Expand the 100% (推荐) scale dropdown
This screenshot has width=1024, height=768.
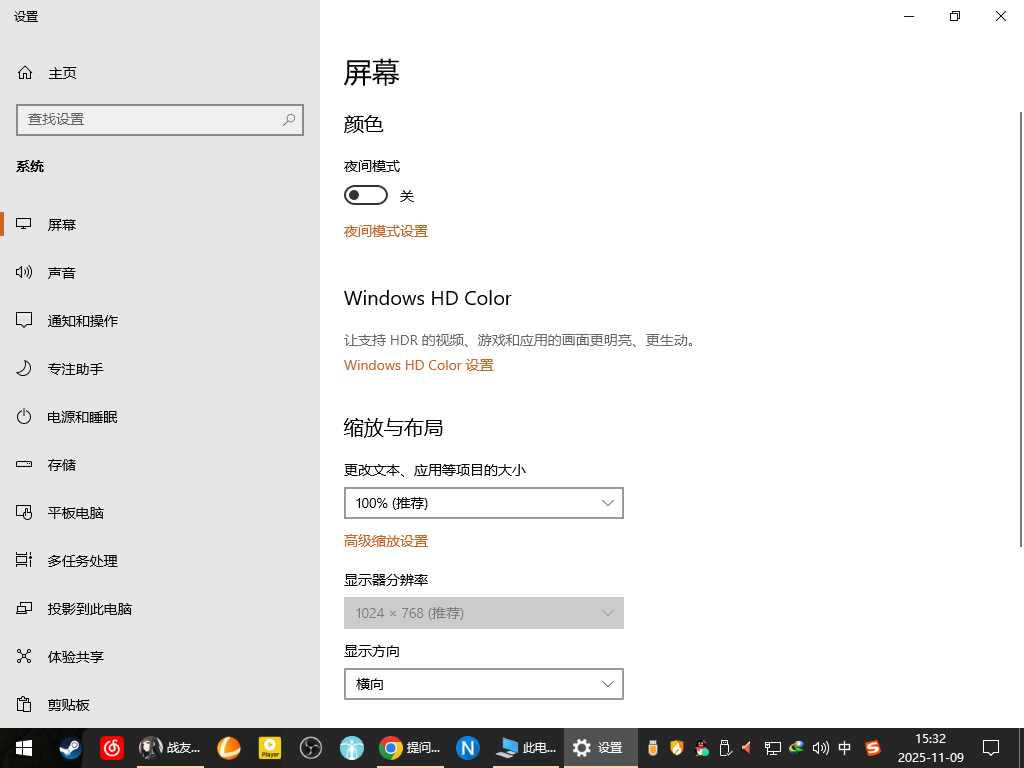pos(484,503)
